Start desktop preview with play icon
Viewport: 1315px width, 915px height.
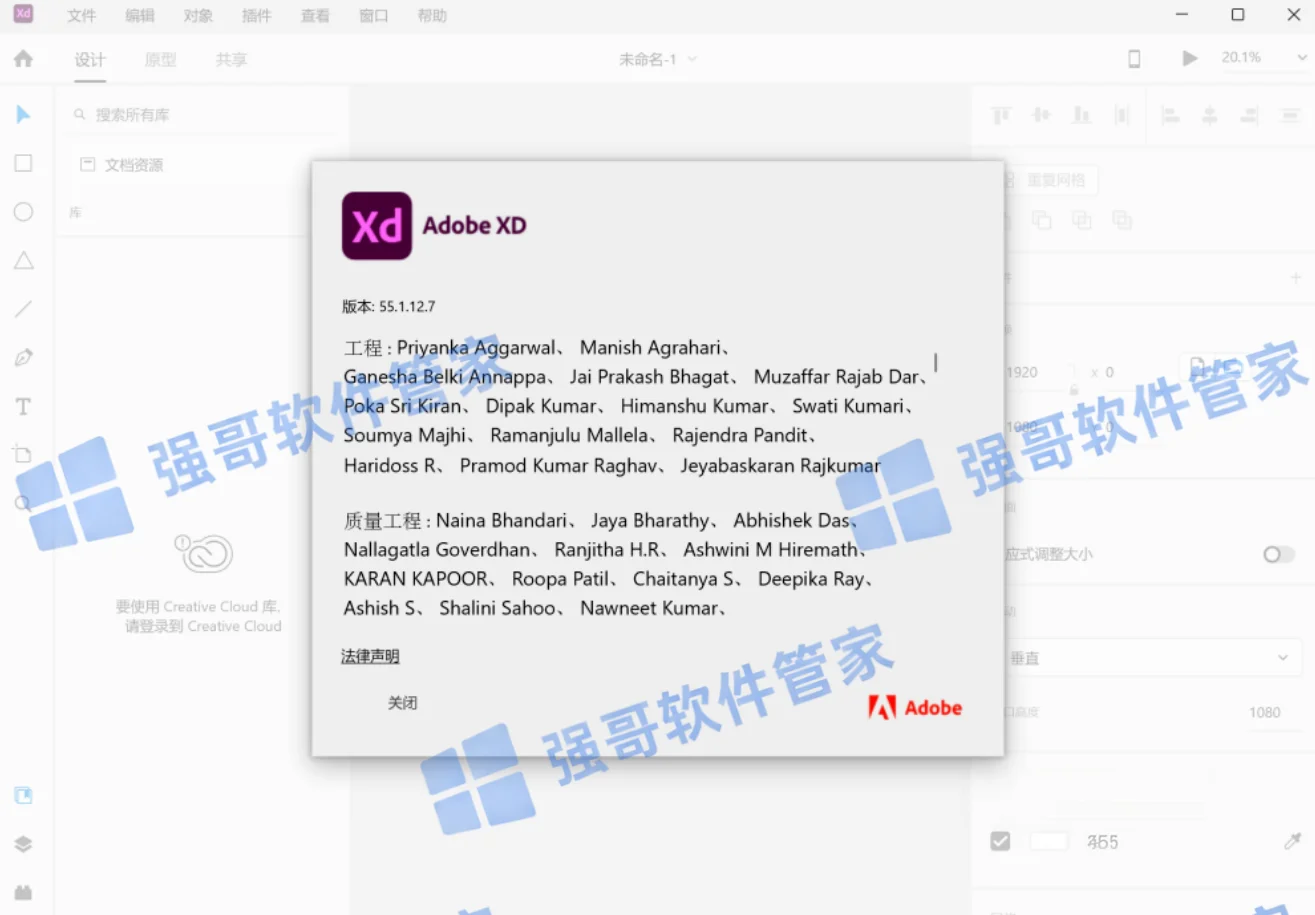point(1189,59)
